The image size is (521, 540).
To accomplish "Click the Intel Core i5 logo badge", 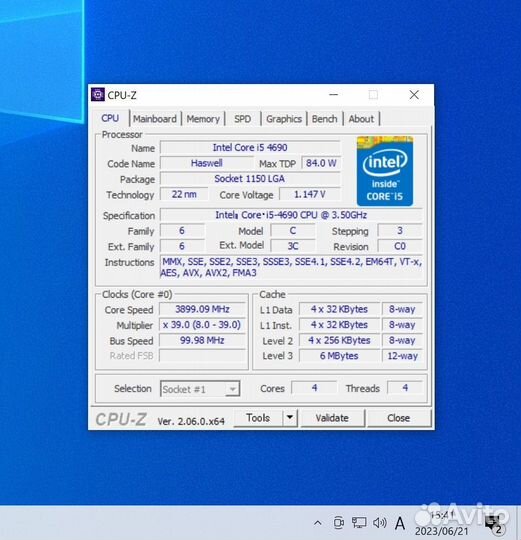I will click(x=385, y=171).
